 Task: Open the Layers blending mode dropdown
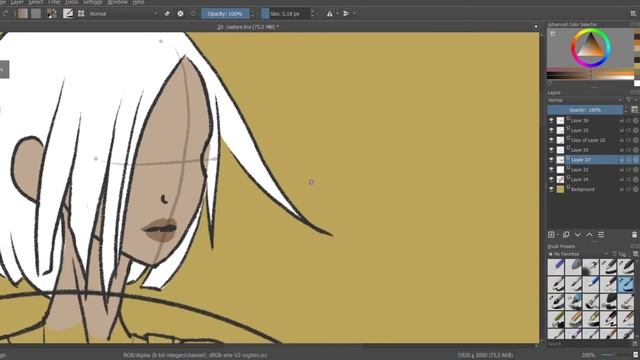tap(585, 100)
